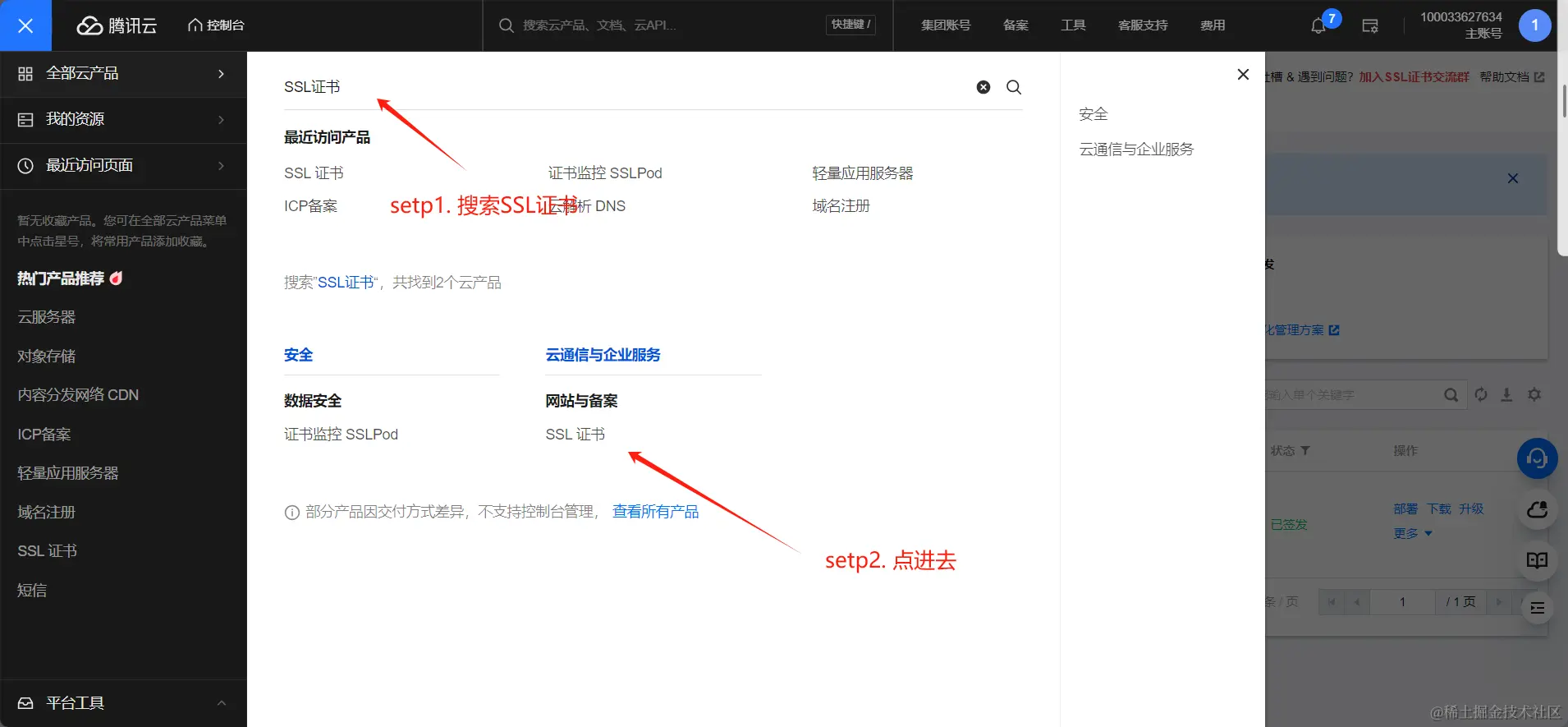Clear the SSL证书 search text
The width and height of the screenshot is (1568, 727).
983,87
